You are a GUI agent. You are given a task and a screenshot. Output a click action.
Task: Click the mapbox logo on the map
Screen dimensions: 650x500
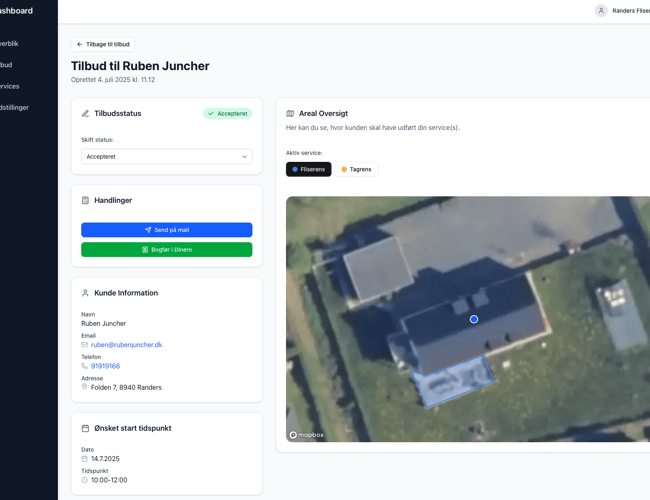(306, 435)
